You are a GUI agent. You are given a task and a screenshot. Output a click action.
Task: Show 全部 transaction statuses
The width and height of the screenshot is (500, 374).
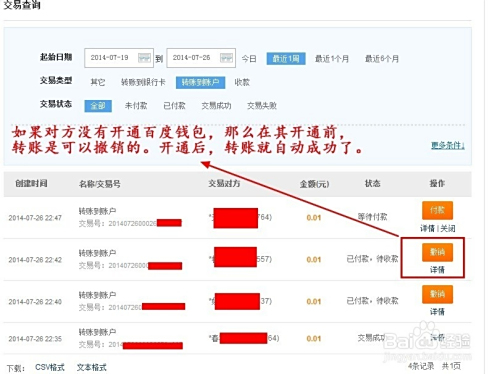98,106
